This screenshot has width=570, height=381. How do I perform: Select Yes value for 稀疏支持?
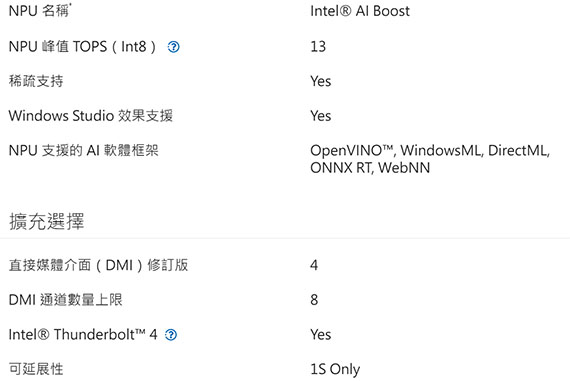pos(321,81)
